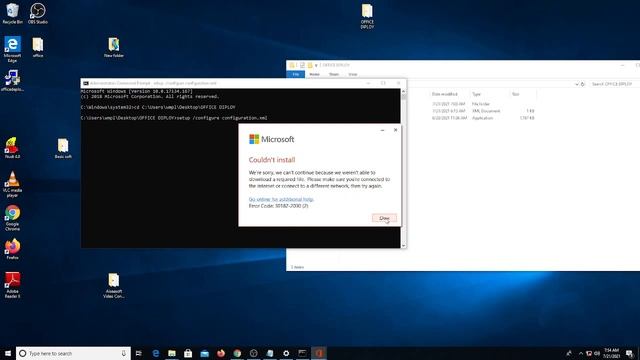Image resolution: width=640 pixels, height=360 pixels.
Task: Click the Command Prompt scrollbar down arrow
Action: pos(404,245)
